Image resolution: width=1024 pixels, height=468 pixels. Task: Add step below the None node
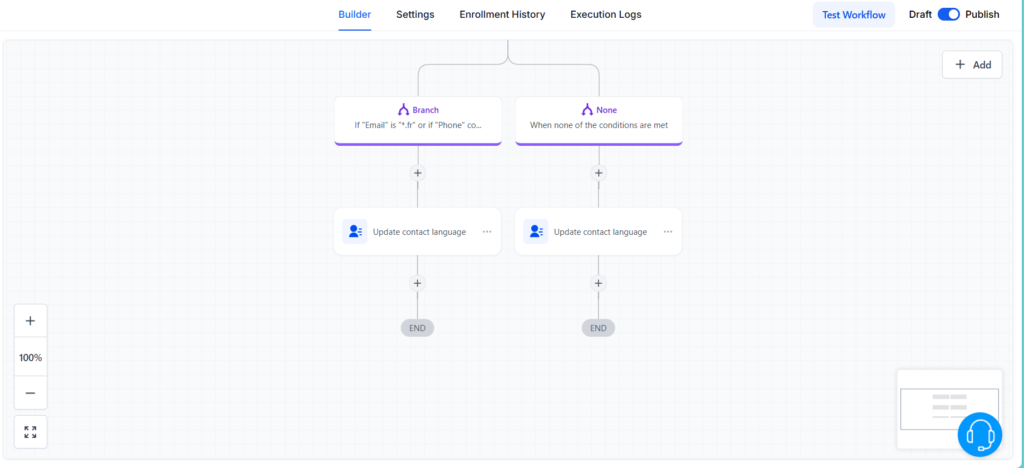point(599,173)
